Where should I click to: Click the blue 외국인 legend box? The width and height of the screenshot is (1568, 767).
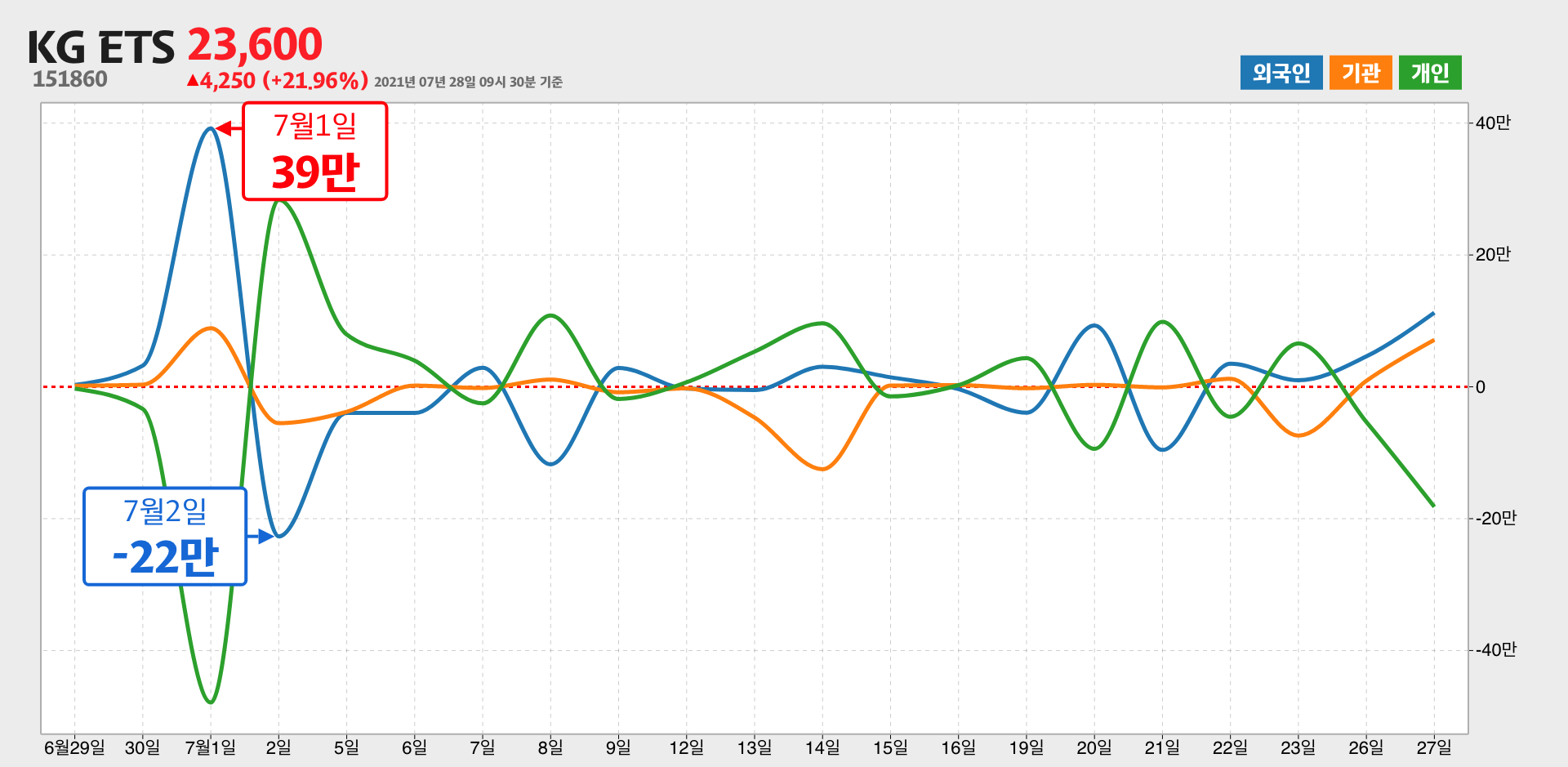[x=1281, y=73]
